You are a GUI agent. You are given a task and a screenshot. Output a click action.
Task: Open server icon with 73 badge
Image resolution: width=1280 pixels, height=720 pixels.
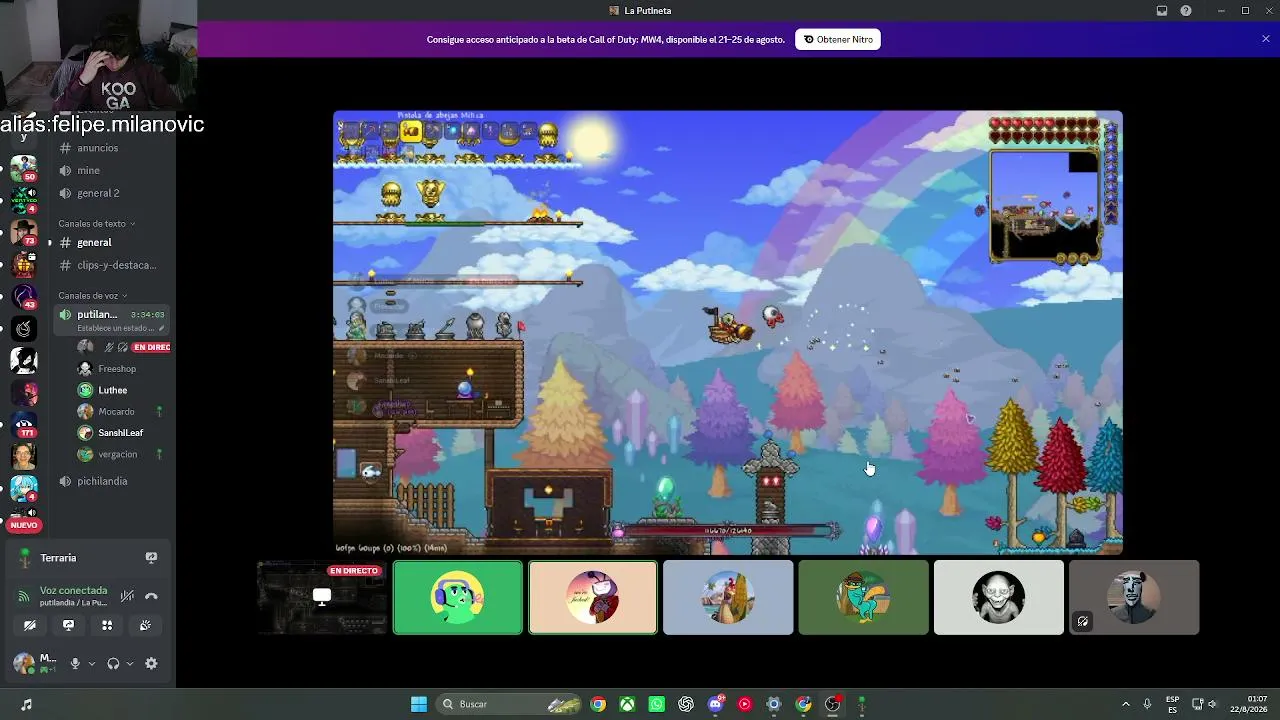(24, 233)
